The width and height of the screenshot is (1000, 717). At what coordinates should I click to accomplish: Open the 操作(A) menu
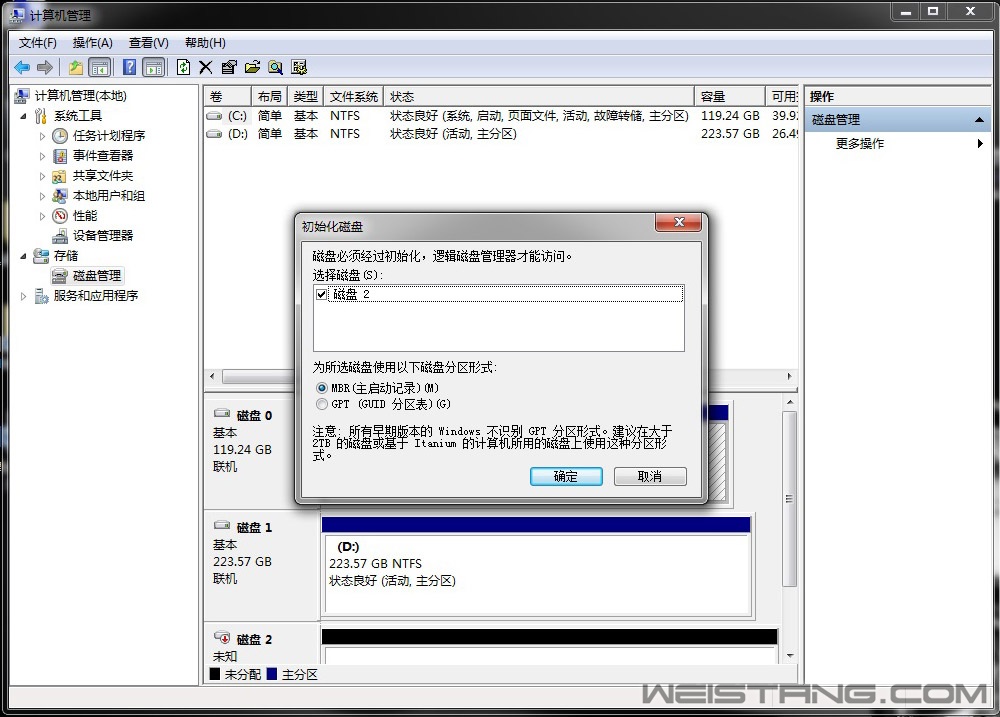pyautogui.click(x=92, y=43)
